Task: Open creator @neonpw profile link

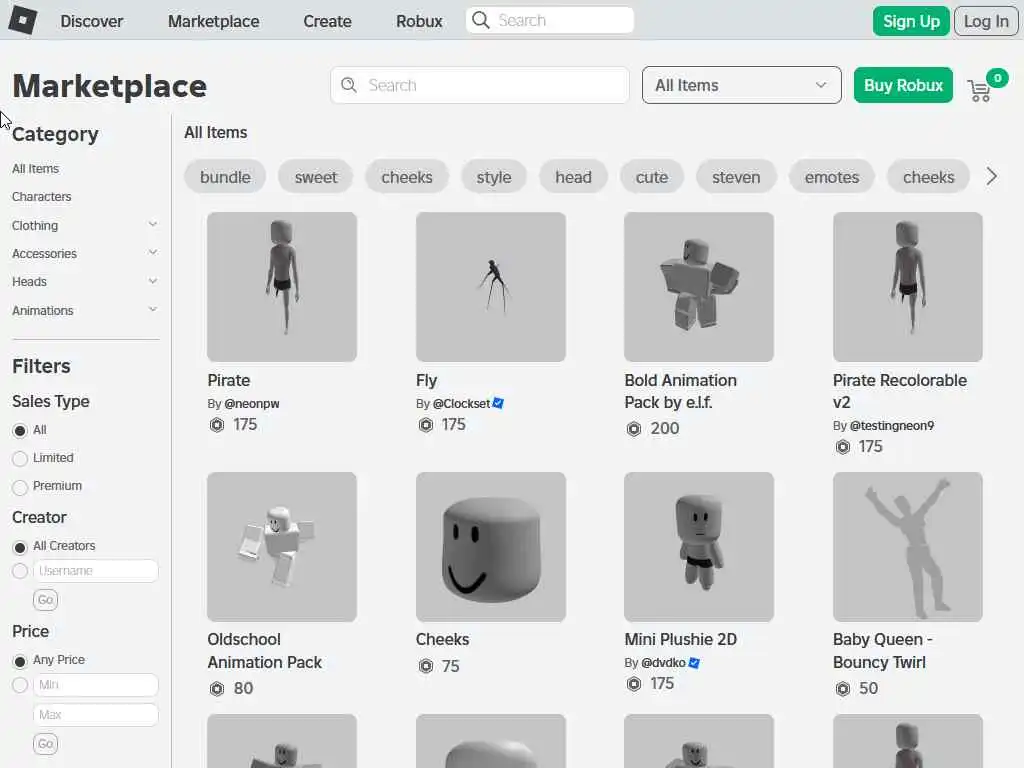Action: pyautogui.click(x=251, y=404)
